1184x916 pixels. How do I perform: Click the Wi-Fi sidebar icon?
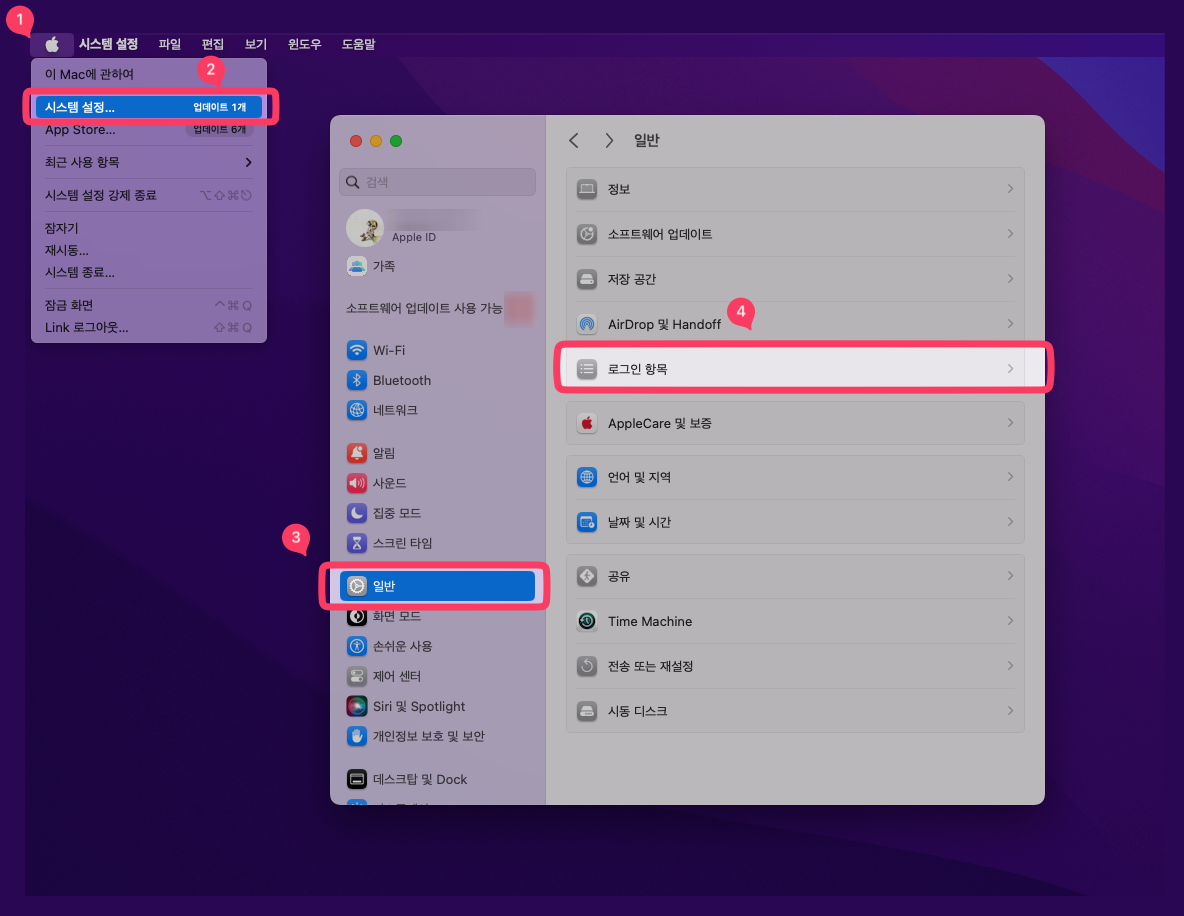356,350
